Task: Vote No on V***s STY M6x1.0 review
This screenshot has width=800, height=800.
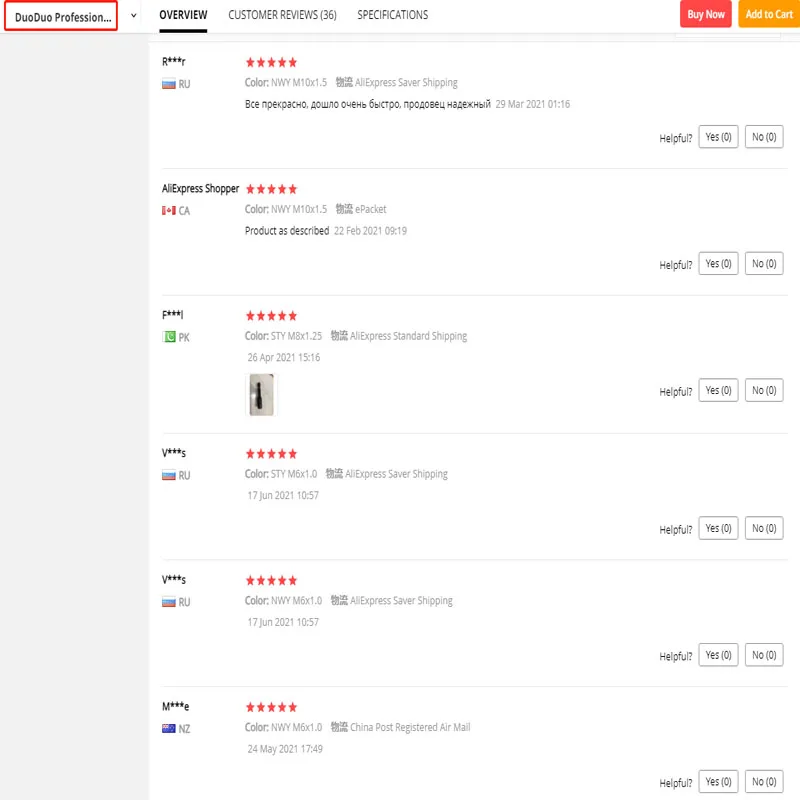Action: pos(764,528)
